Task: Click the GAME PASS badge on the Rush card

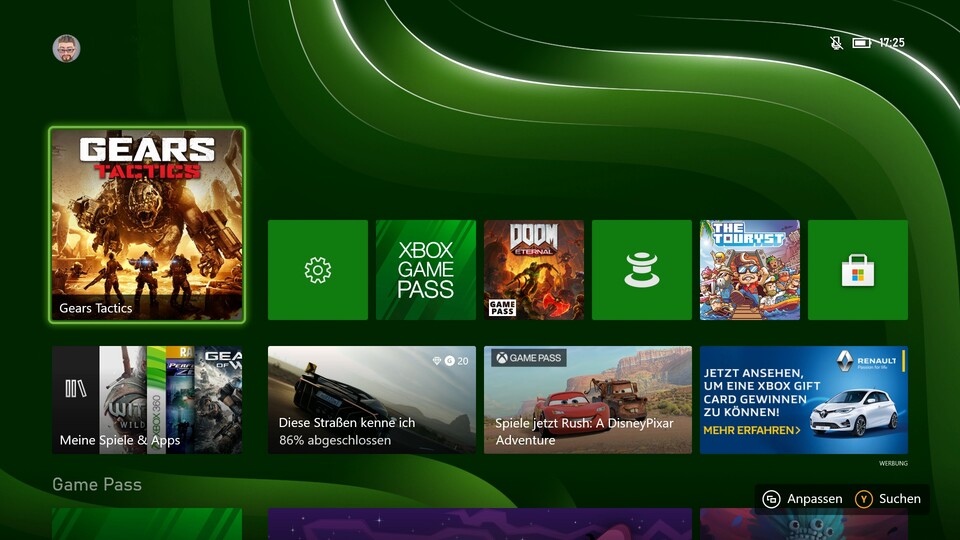Action: (x=529, y=358)
